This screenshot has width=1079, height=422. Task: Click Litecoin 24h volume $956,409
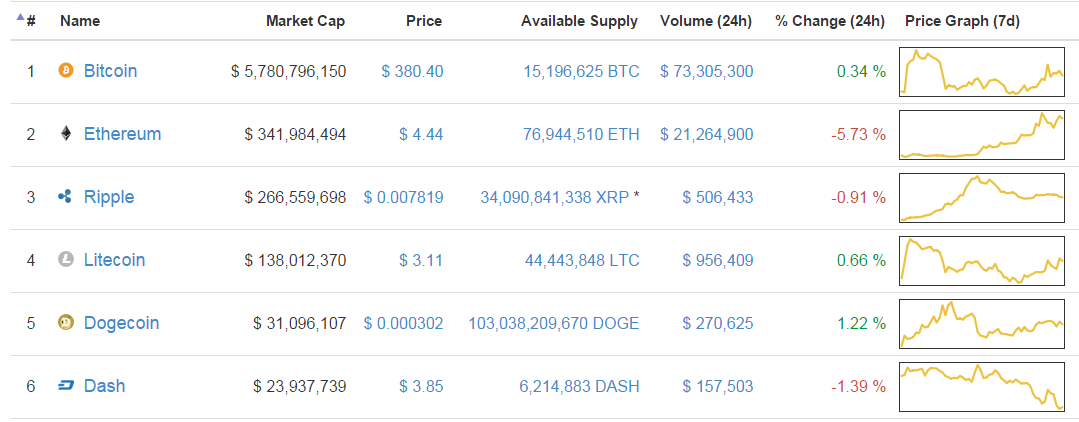[717, 260]
